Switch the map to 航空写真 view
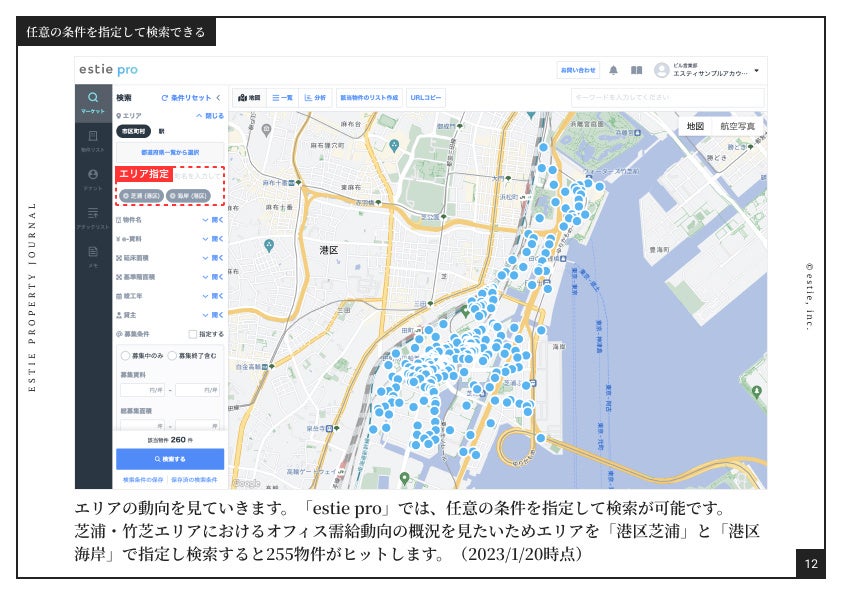This screenshot has width=842, height=595. click(x=738, y=127)
